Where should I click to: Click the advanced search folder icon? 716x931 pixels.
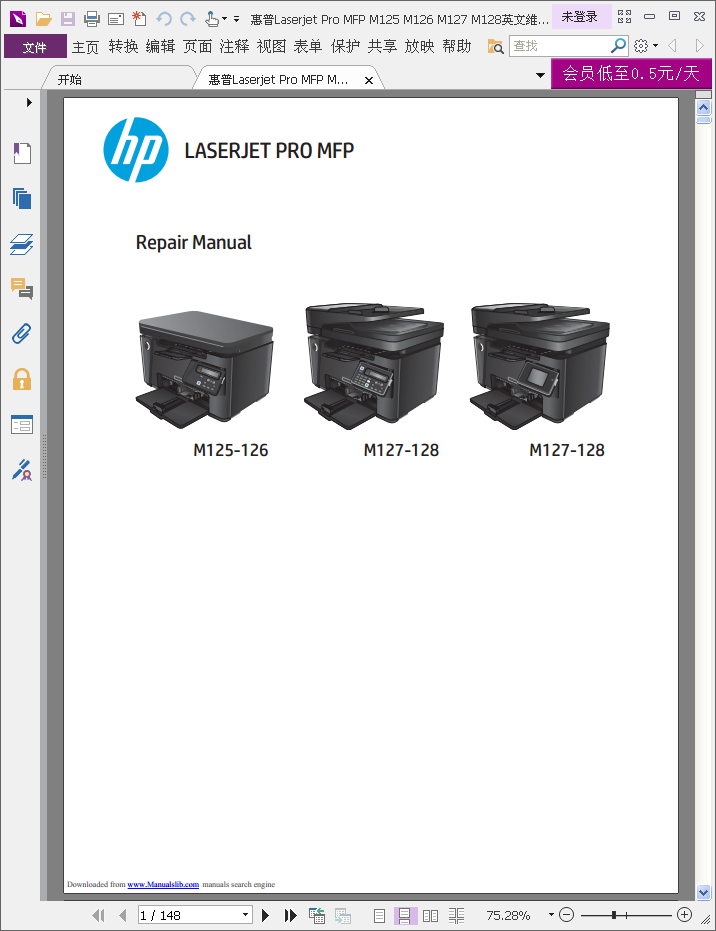495,46
